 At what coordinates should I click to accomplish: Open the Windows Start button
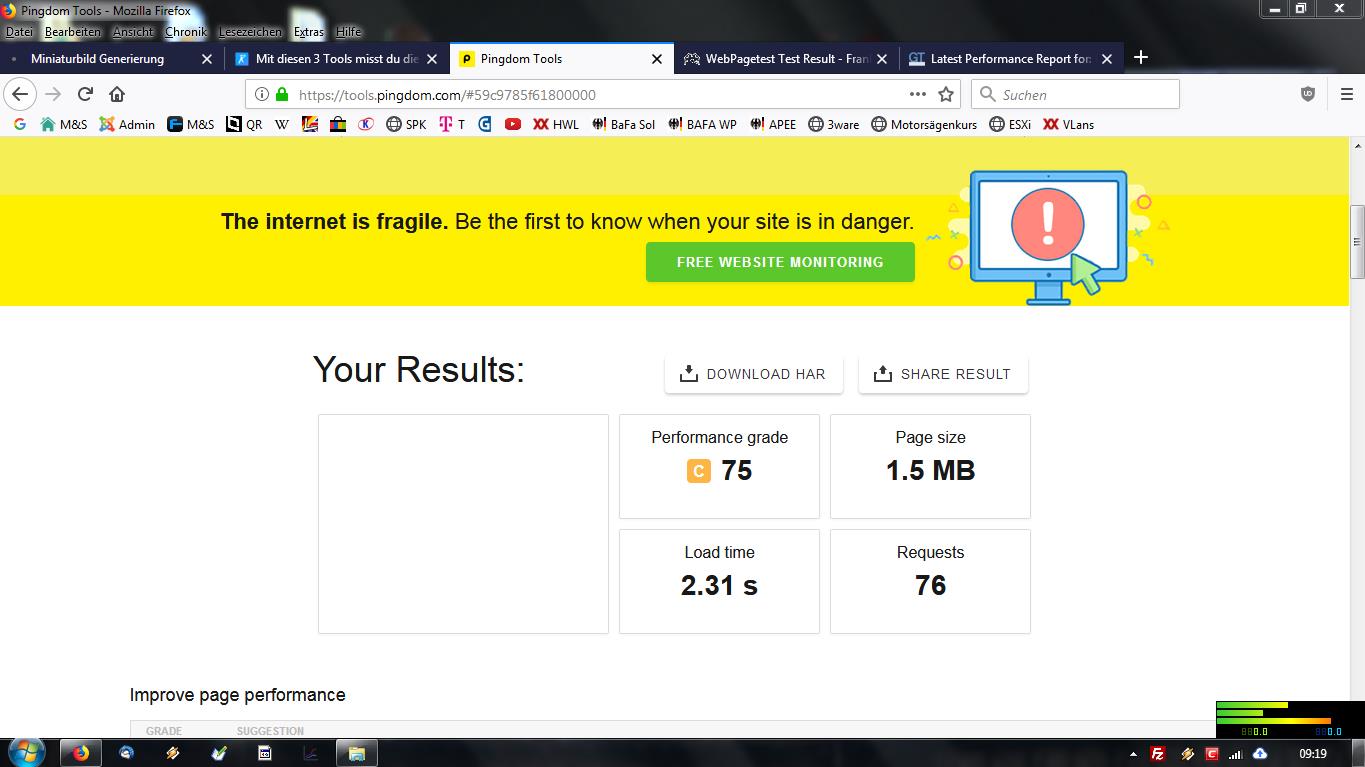coord(25,752)
